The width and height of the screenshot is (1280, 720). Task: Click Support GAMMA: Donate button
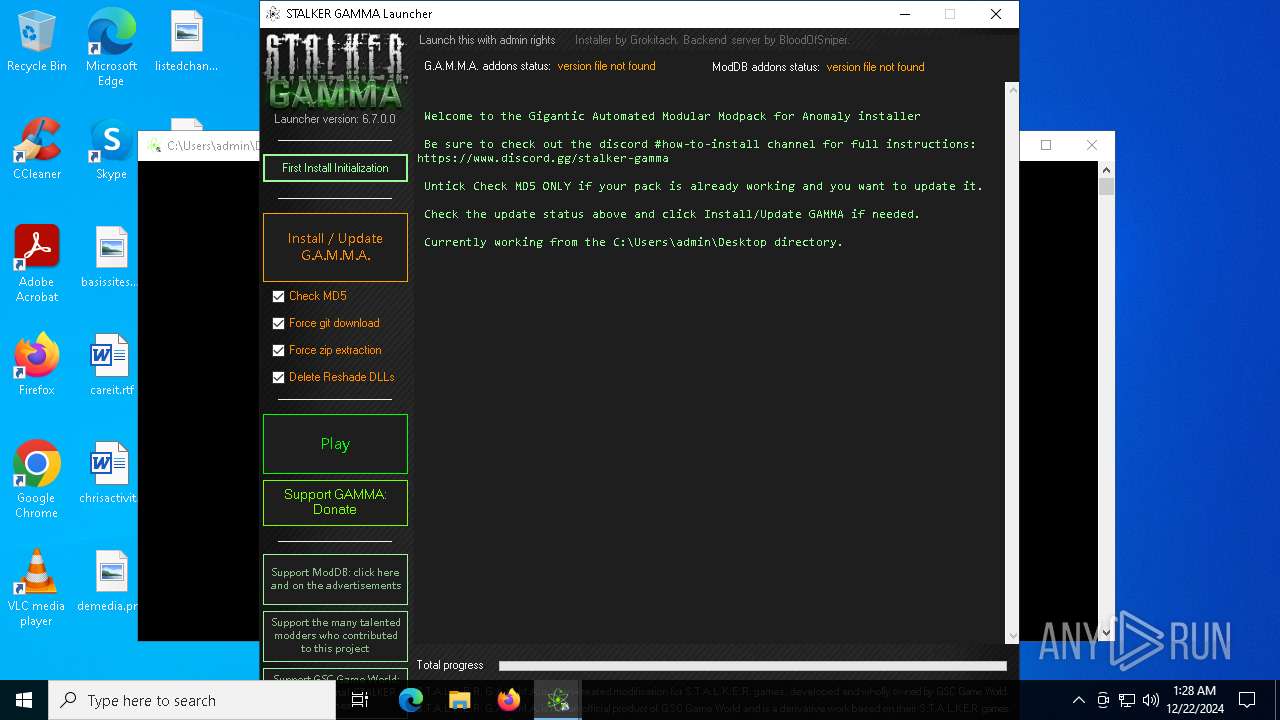coord(335,502)
